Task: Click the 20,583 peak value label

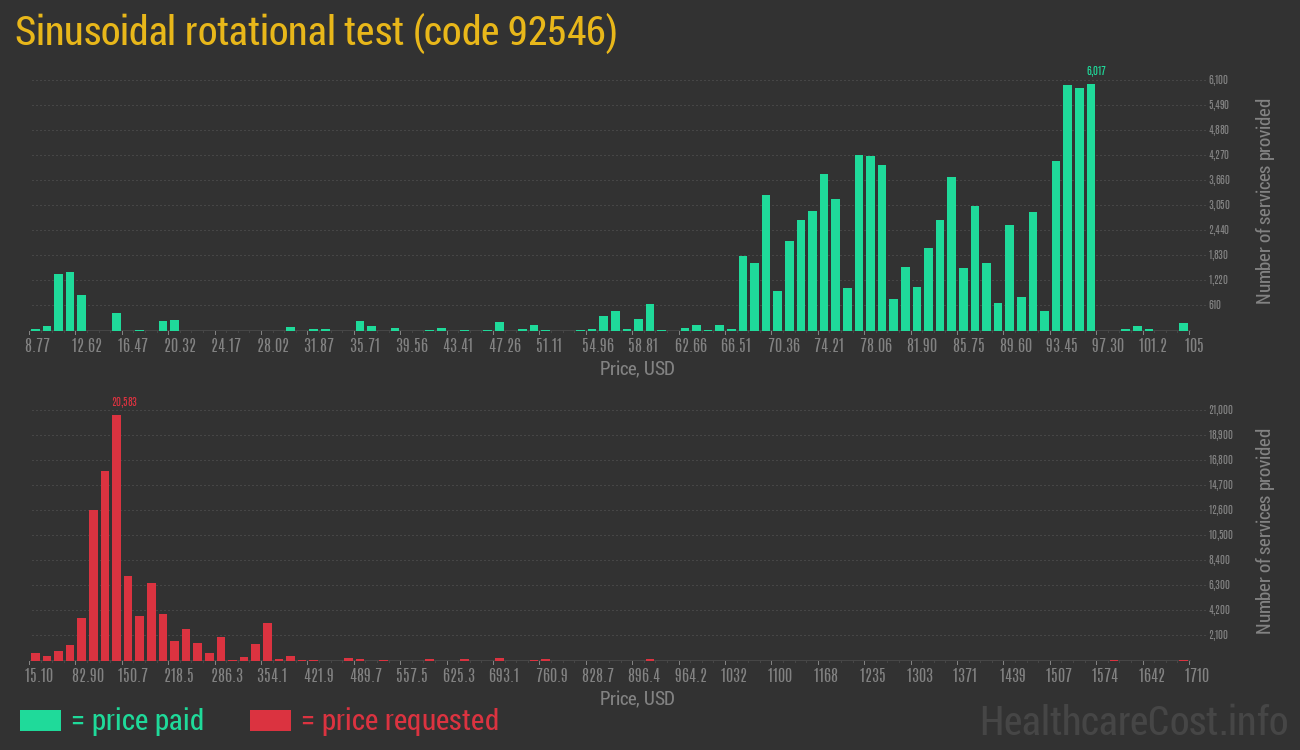Action: pos(124,402)
